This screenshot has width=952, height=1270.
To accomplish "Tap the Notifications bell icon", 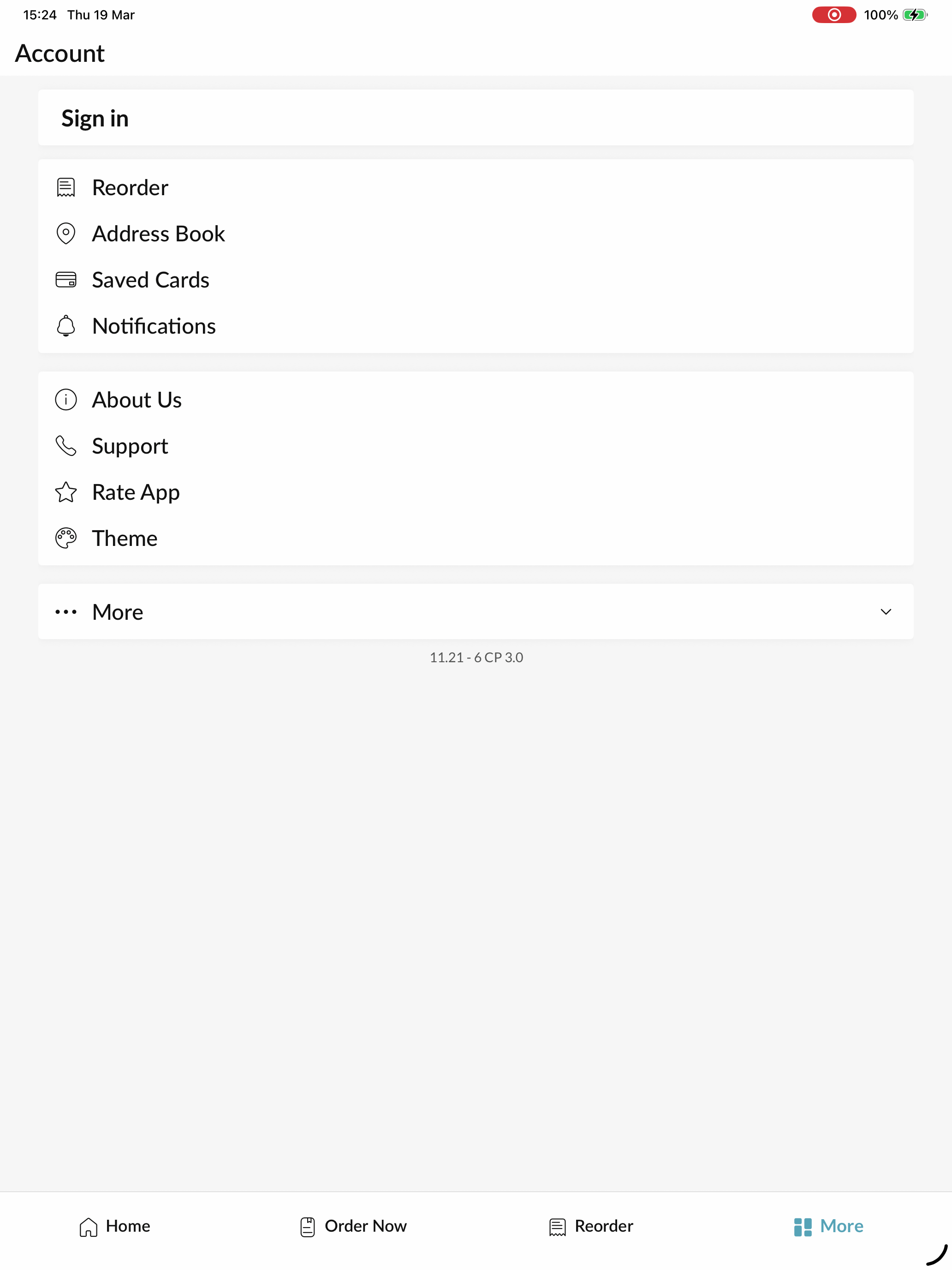I will [x=65, y=325].
